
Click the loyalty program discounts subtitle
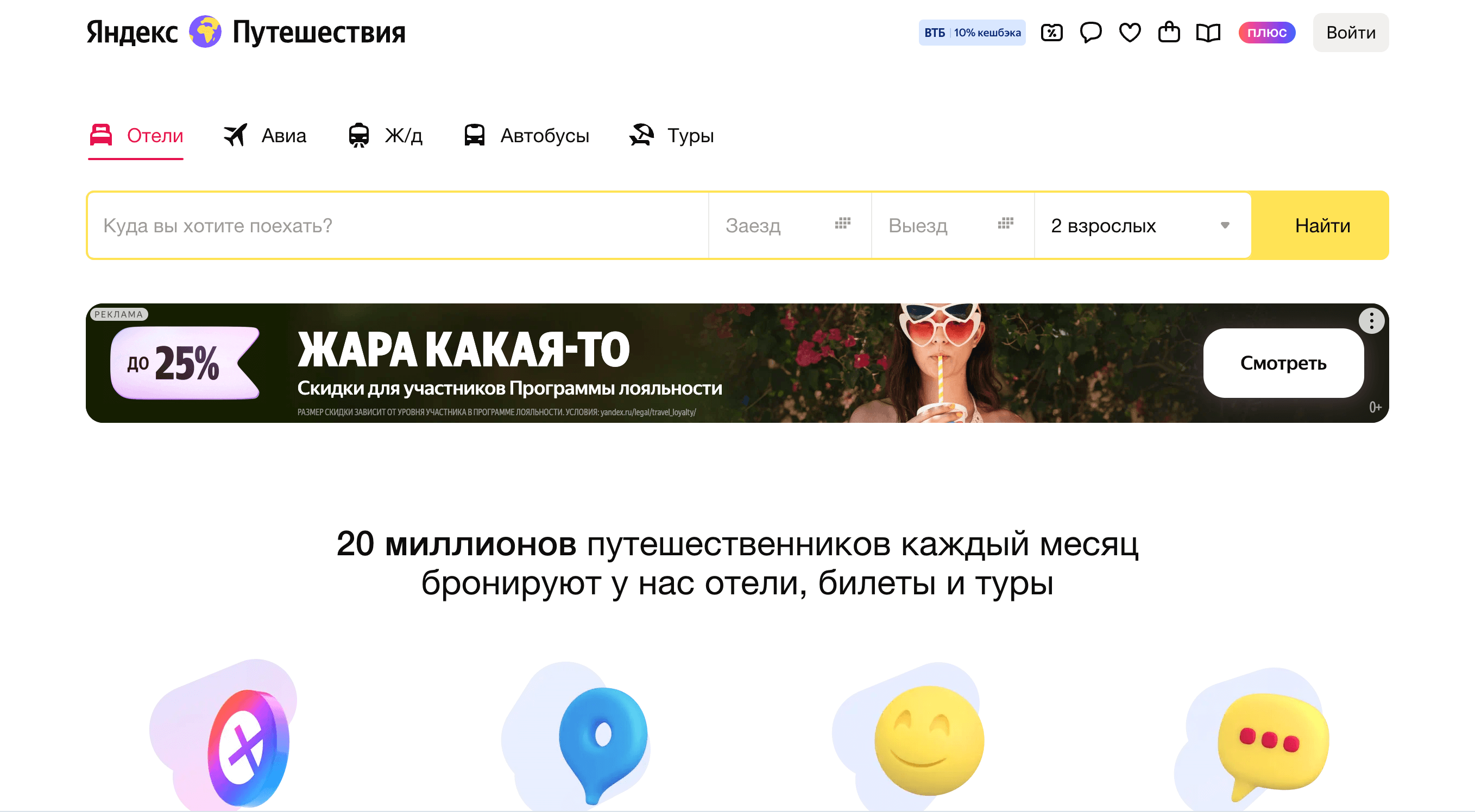[x=509, y=388]
